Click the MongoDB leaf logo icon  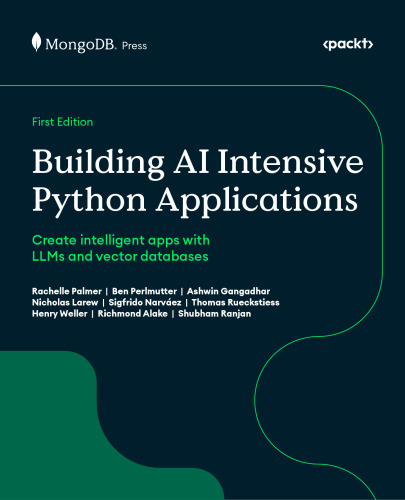(x=36, y=42)
